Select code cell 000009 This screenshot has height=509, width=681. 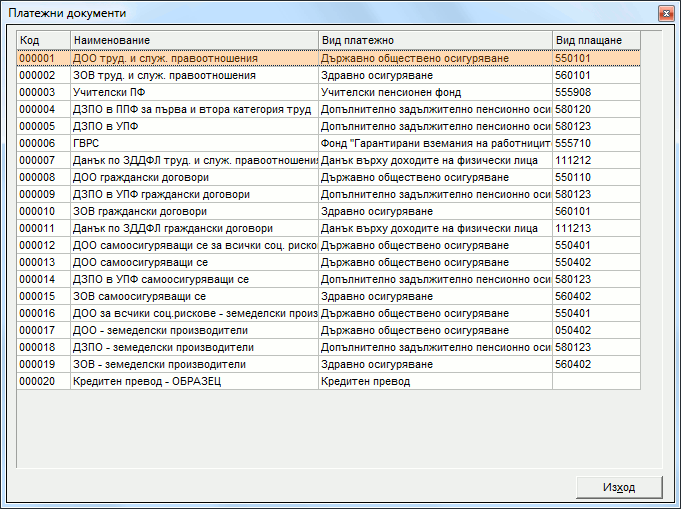(43, 194)
